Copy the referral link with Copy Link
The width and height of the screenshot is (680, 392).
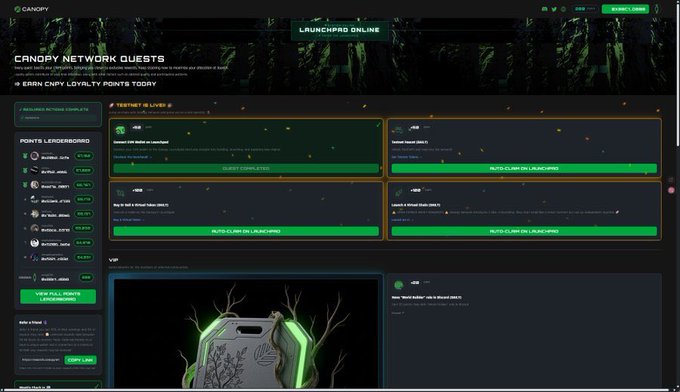[x=80, y=360]
